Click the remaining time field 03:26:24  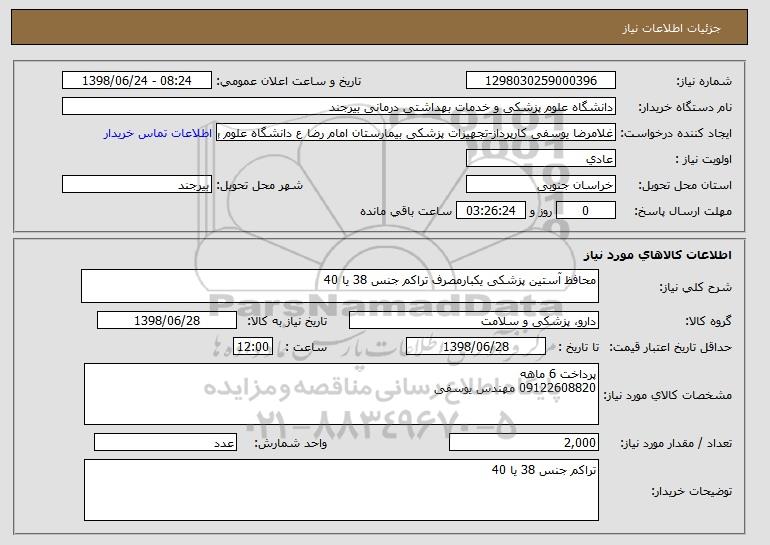click(x=491, y=211)
